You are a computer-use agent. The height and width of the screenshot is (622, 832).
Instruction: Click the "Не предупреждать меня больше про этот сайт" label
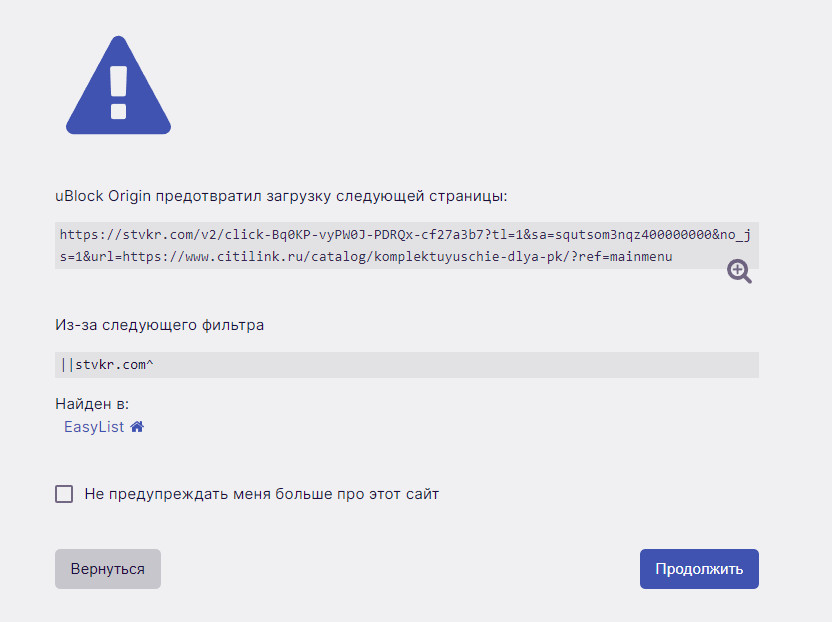point(262,494)
